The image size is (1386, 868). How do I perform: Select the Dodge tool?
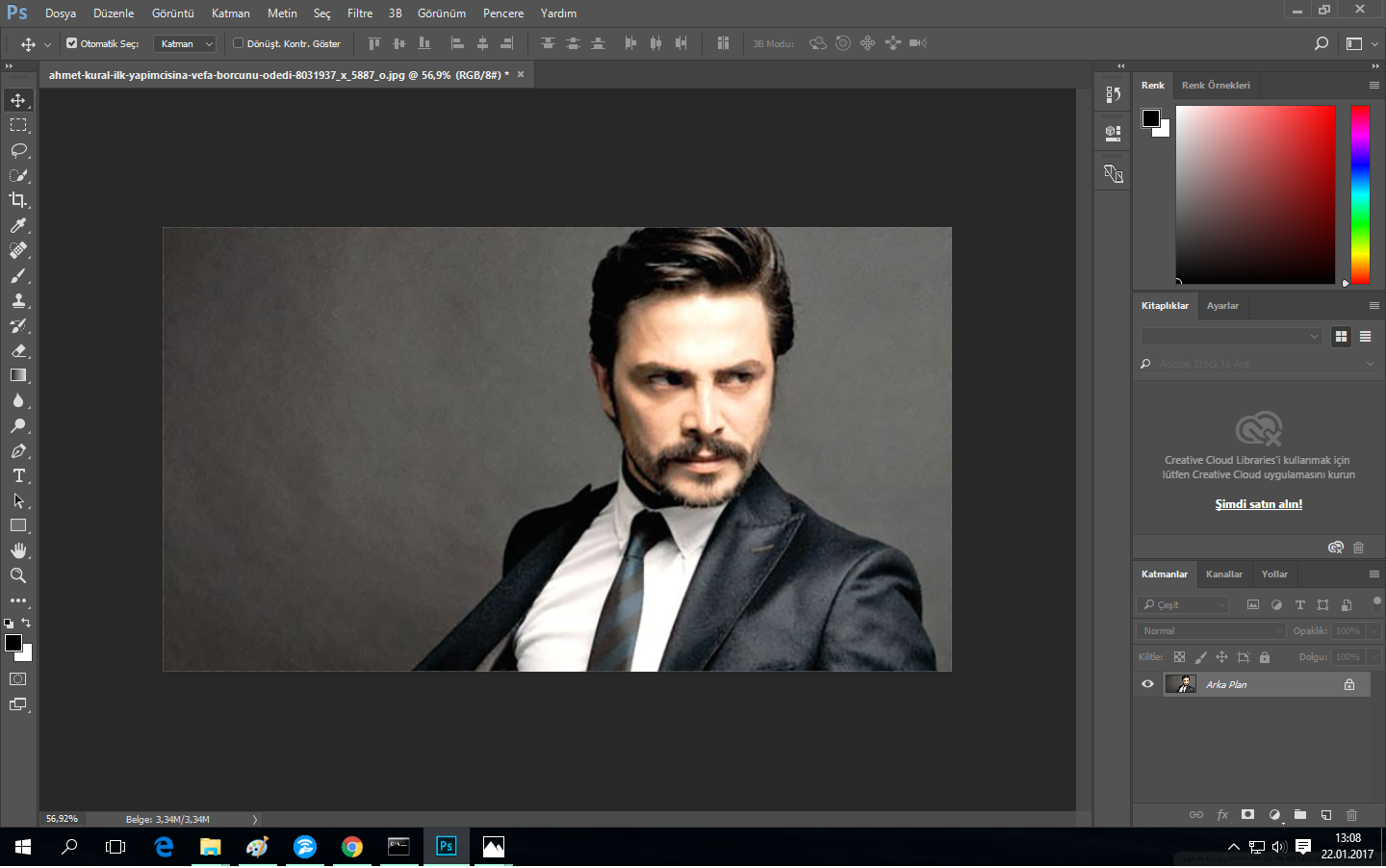(x=18, y=425)
